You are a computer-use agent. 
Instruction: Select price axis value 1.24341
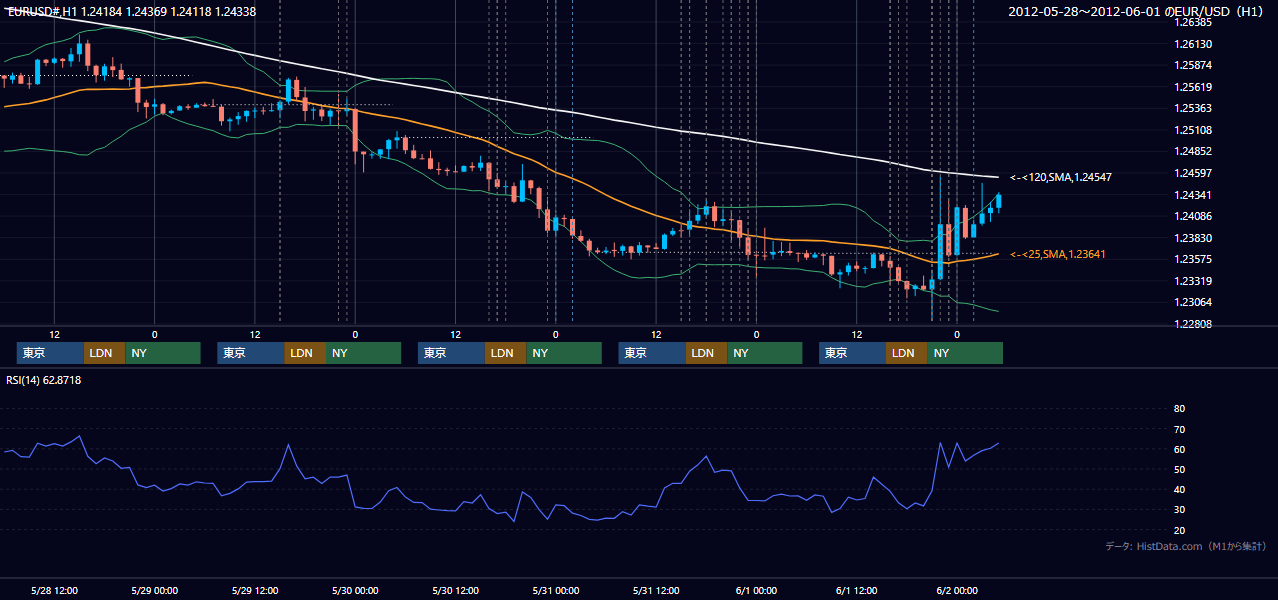tap(1193, 195)
